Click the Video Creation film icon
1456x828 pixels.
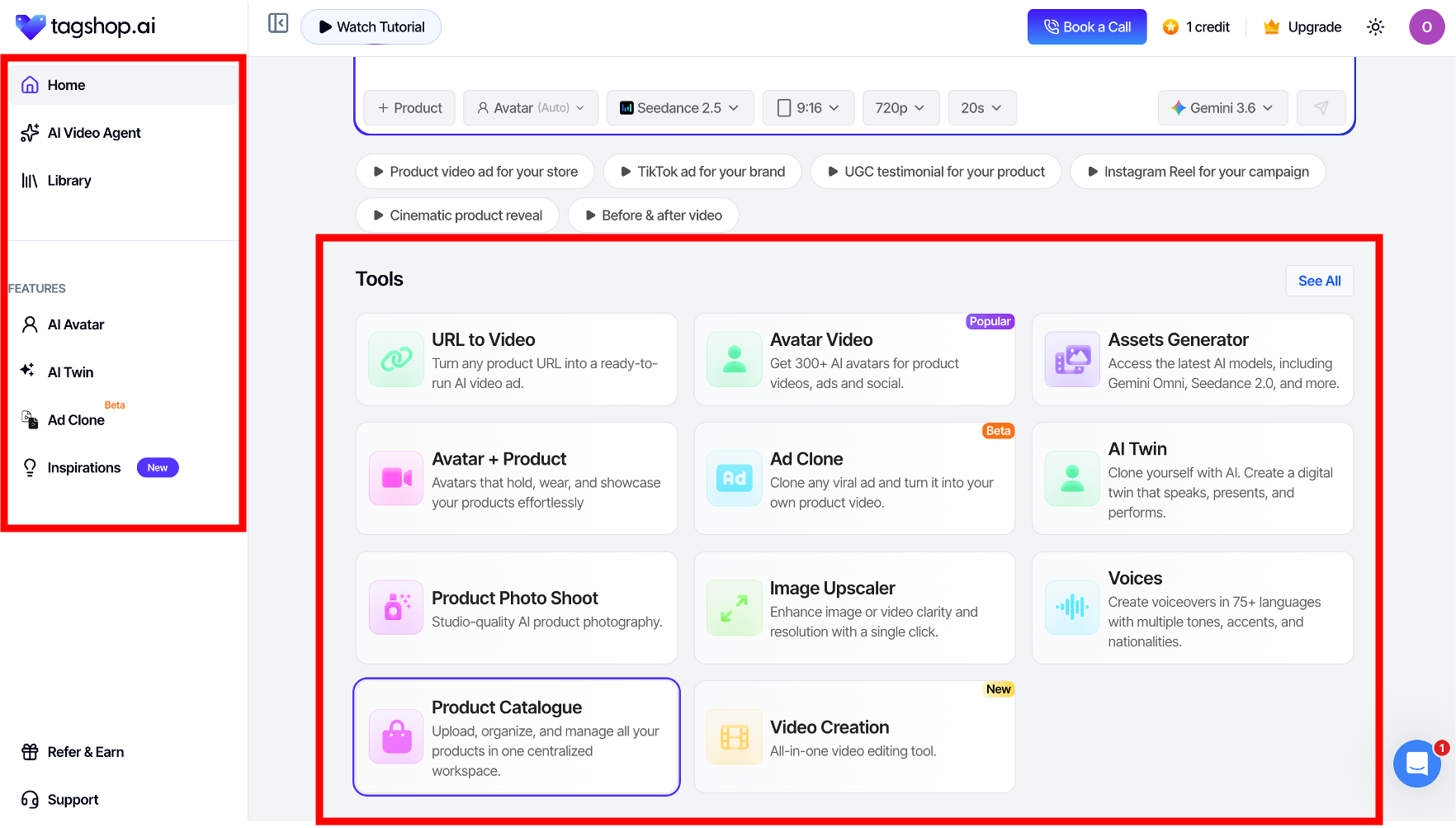pos(735,737)
